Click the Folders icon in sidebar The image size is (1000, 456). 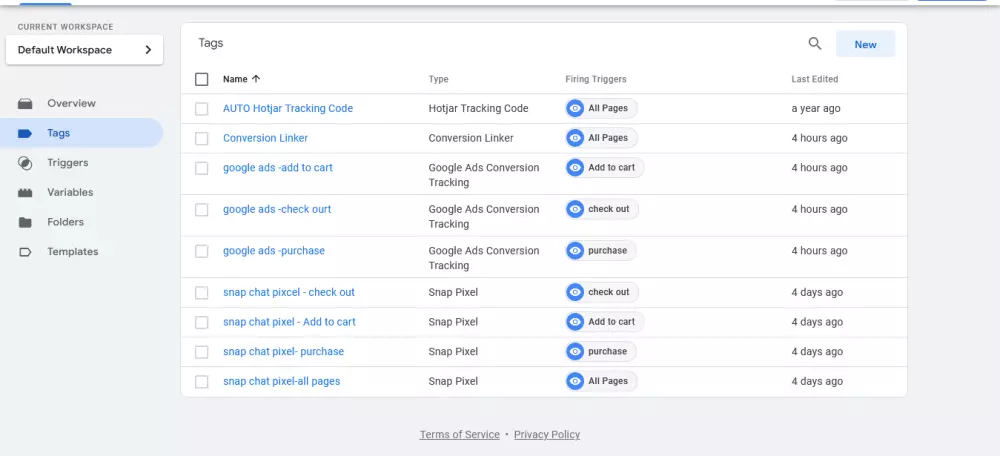point(26,223)
